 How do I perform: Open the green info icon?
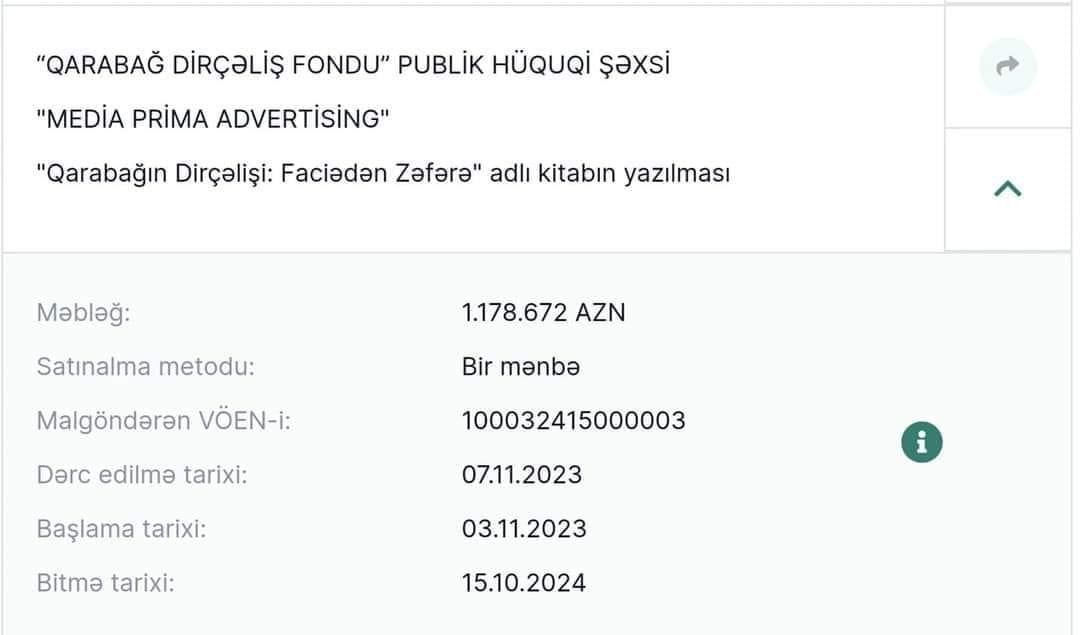(x=921, y=442)
